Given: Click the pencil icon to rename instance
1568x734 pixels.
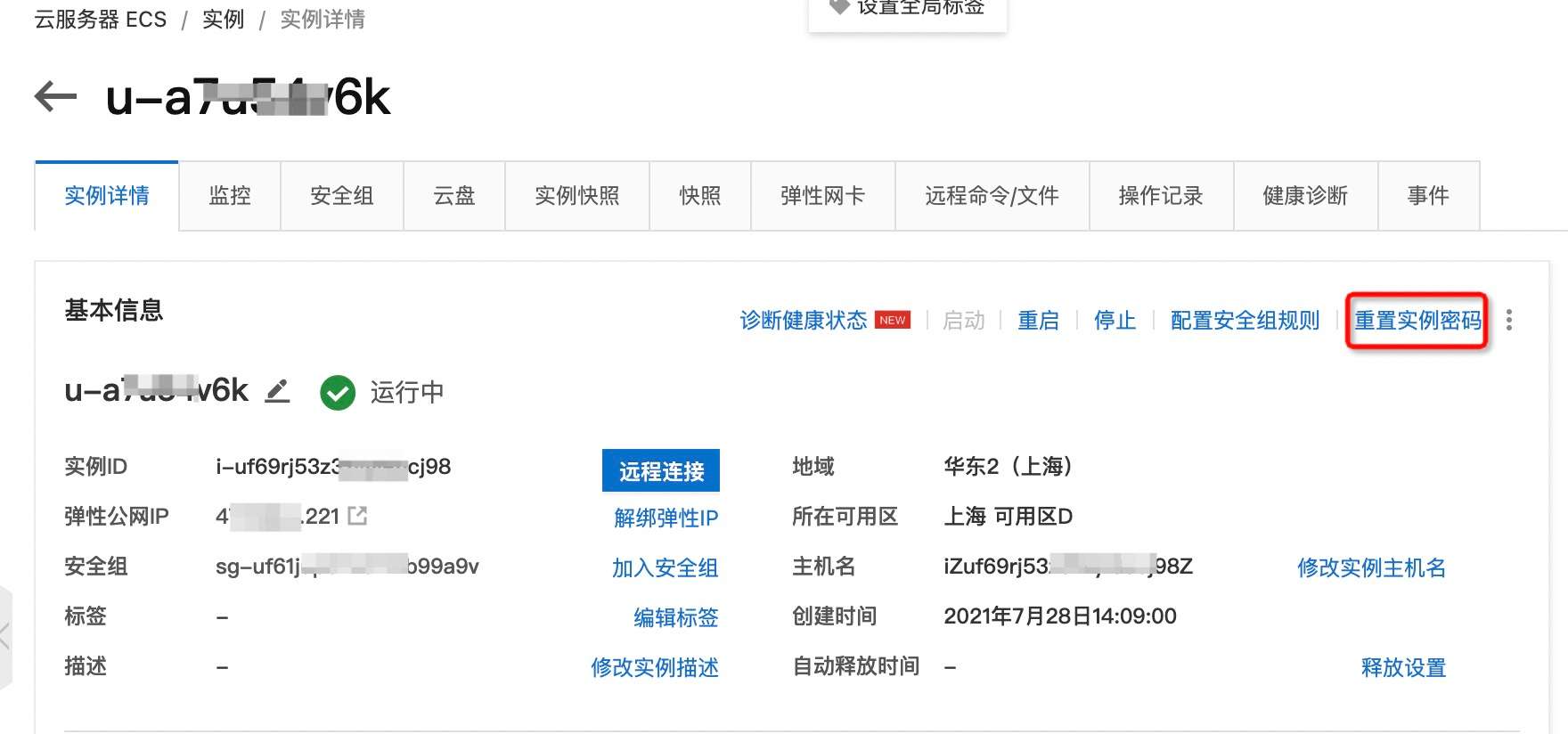Looking at the screenshot, I should pyautogui.click(x=278, y=391).
